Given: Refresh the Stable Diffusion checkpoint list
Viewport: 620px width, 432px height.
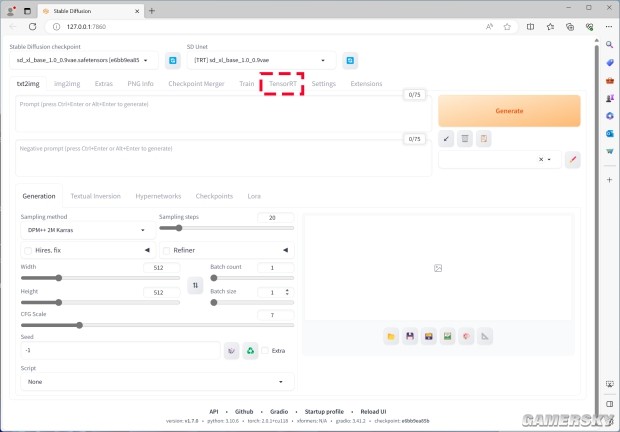Looking at the screenshot, I should click(x=173, y=60).
